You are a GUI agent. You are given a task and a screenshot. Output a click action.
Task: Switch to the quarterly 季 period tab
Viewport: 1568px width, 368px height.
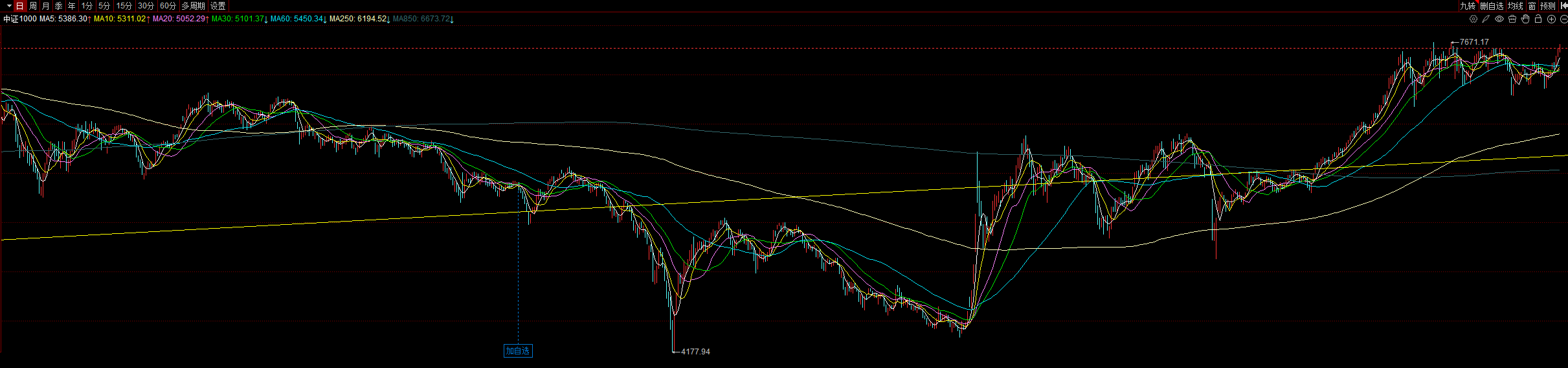pyautogui.click(x=59, y=6)
